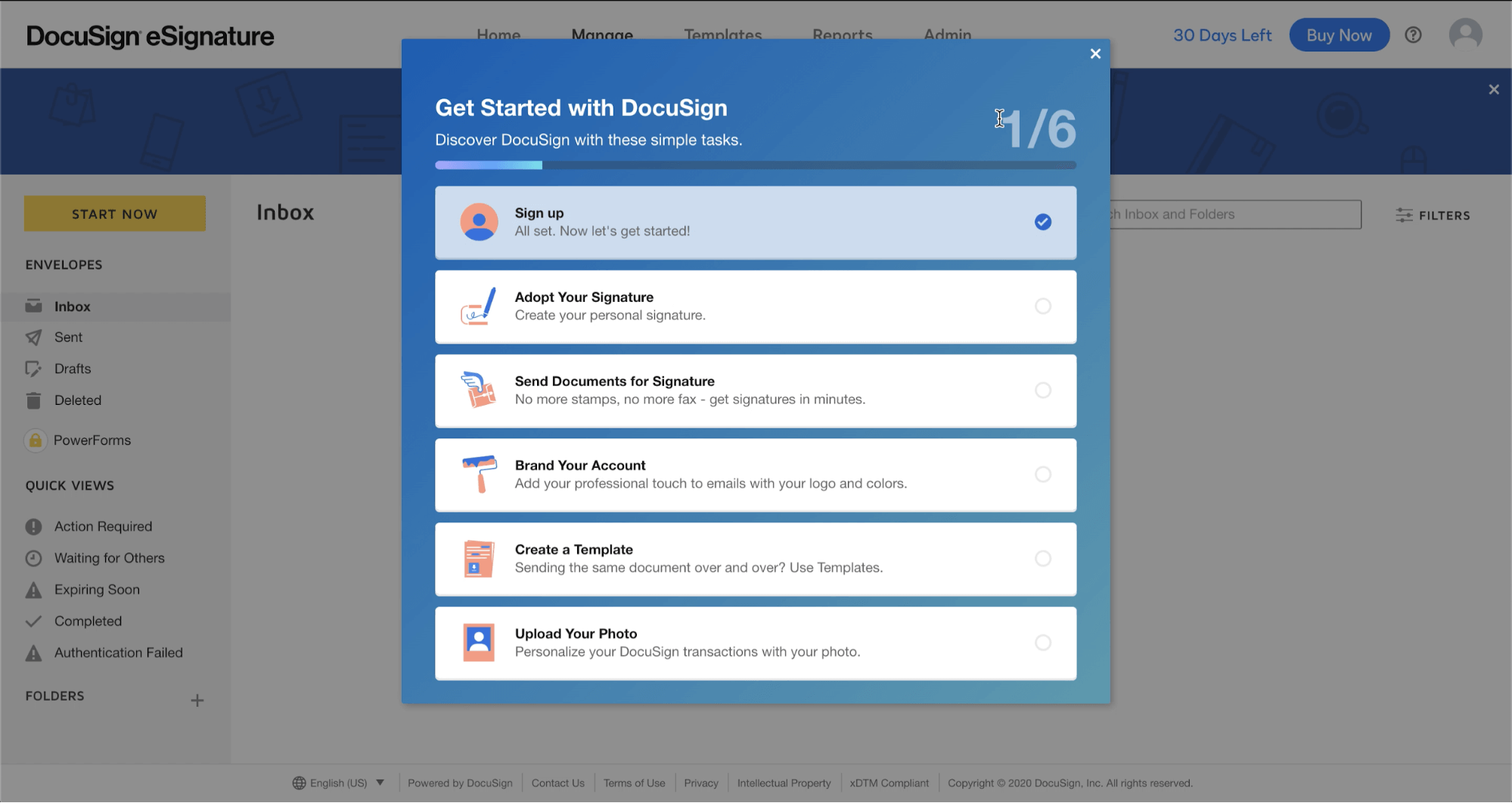The width and height of the screenshot is (1512, 803).
Task: Open Intellectual Property footer link
Action: (784, 783)
